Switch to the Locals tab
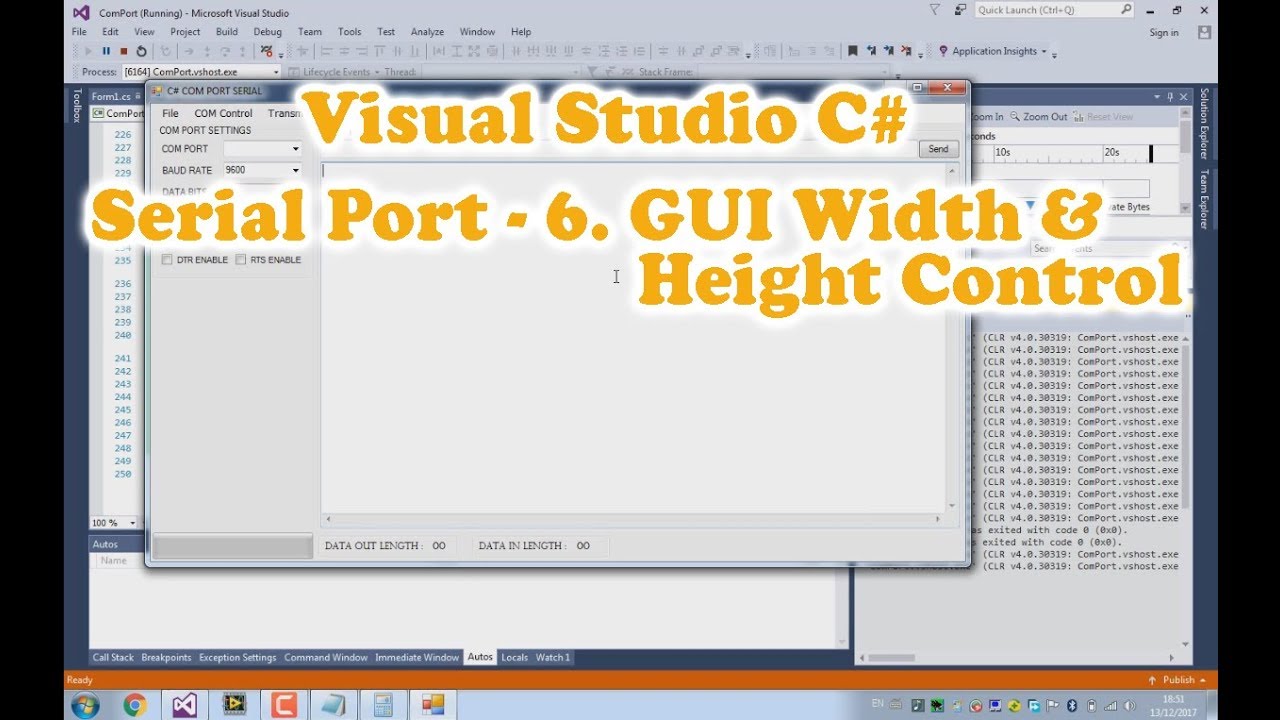 tap(514, 657)
